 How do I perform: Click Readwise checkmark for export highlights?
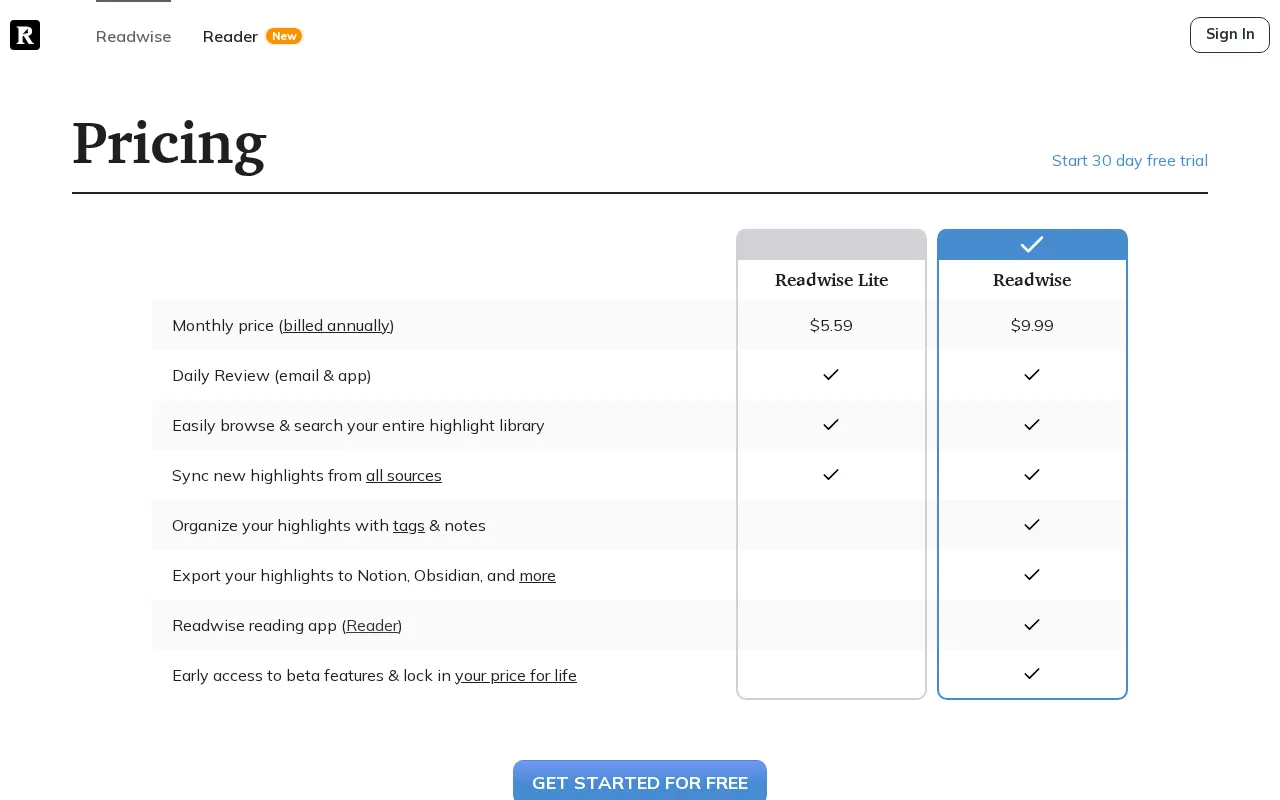pyautogui.click(x=1032, y=575)
